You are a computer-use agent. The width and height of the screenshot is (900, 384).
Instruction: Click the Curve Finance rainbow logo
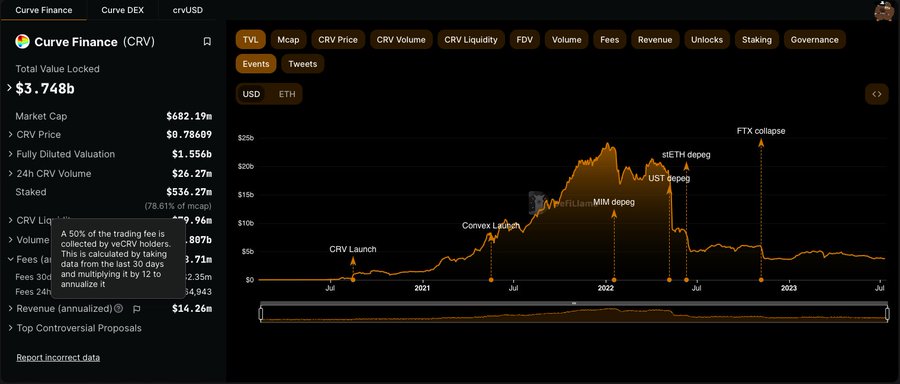click(22, 41)
